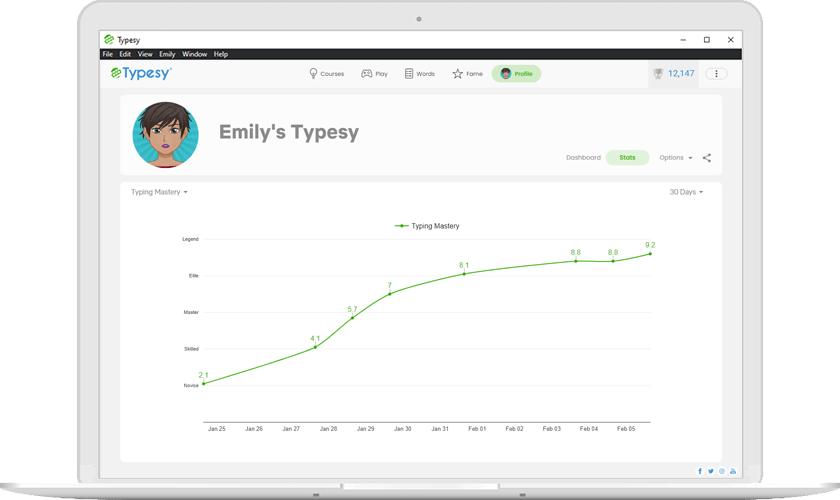Open the Window menu

pyautogui.click(x=194, y=54)
